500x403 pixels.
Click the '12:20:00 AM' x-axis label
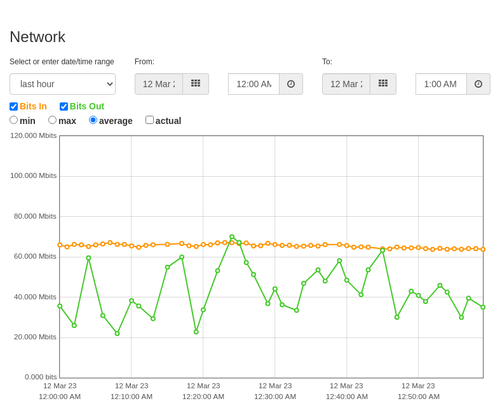click(203, 397)
